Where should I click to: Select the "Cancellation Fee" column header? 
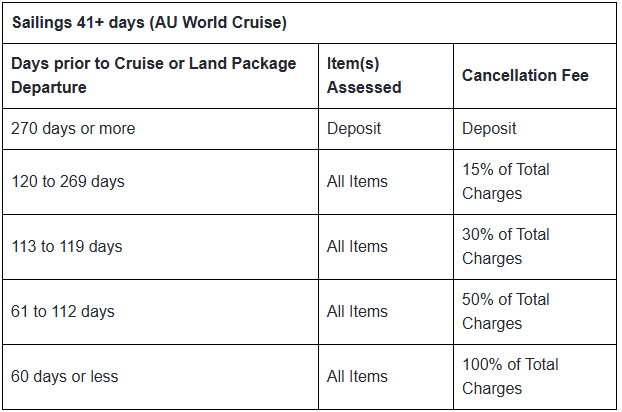click(x=525, y=75)
